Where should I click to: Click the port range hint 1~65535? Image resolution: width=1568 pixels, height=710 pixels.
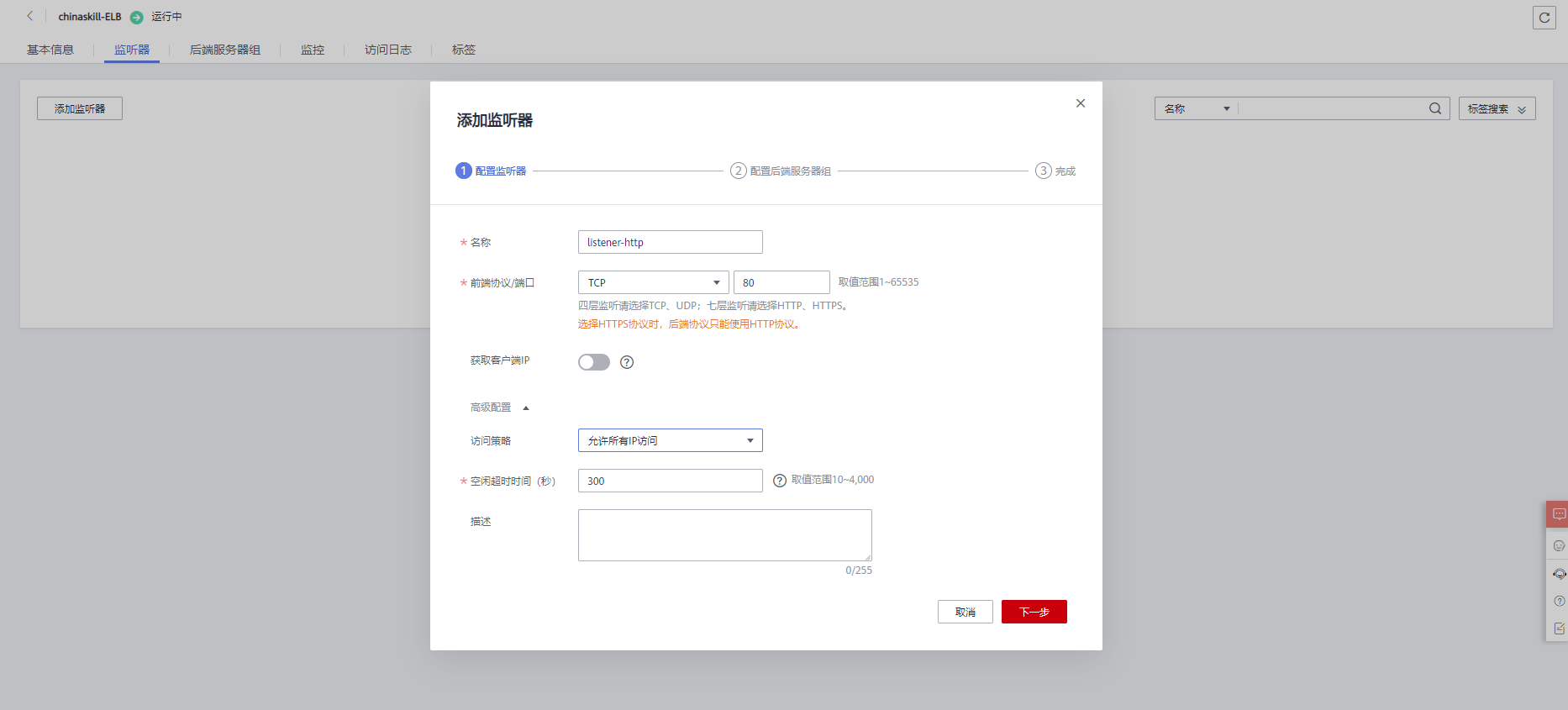879,282
